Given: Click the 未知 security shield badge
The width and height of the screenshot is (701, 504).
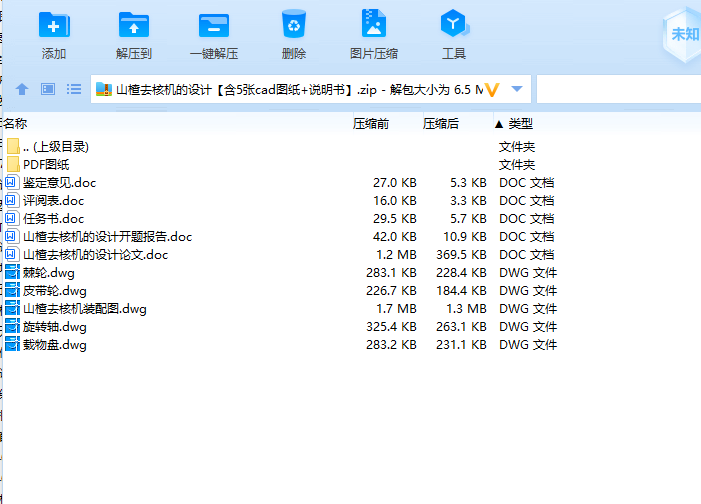Looking at the screenshot, I should click(x=682, y=36).
